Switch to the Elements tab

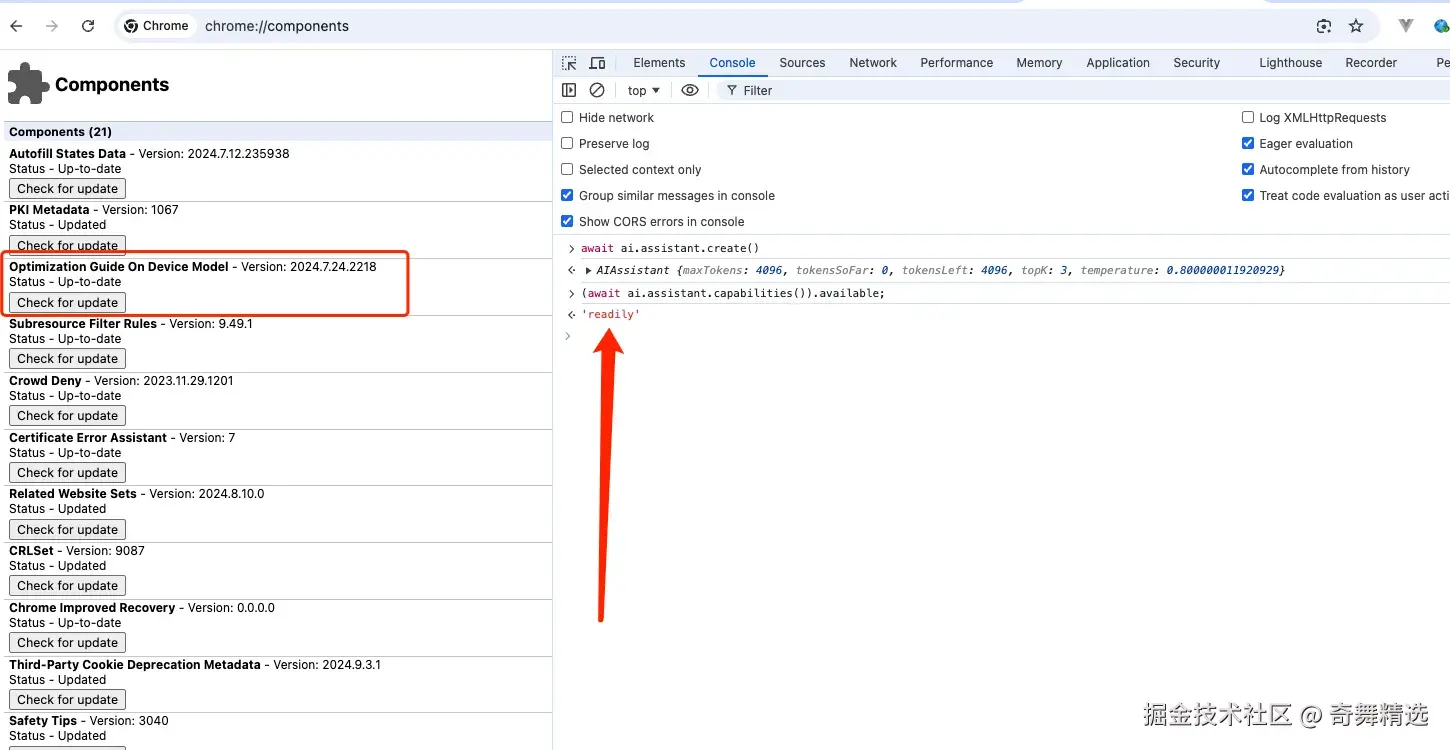(x=659, y=62)
